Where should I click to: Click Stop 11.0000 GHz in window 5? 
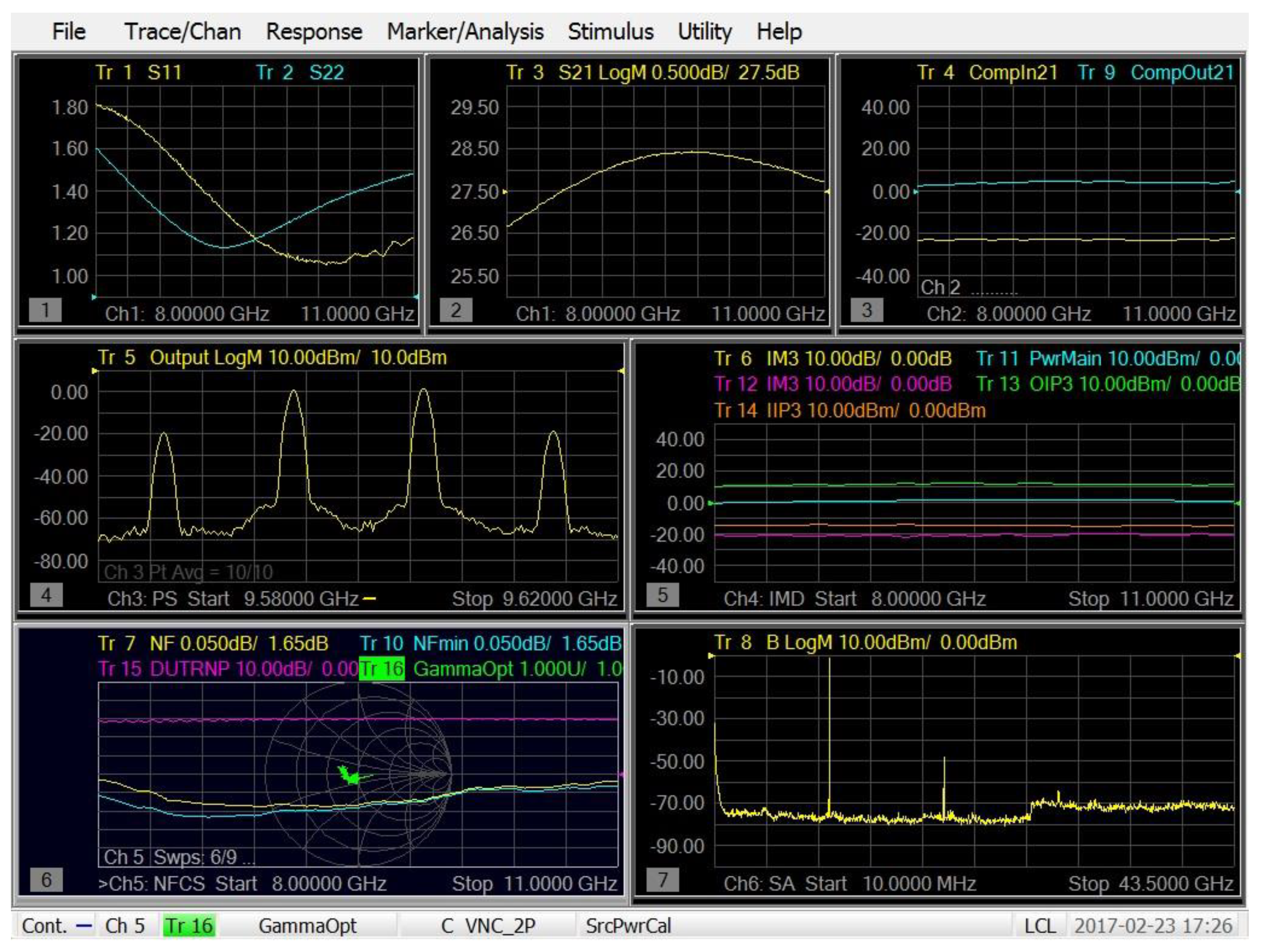[x=1151, y=599]
